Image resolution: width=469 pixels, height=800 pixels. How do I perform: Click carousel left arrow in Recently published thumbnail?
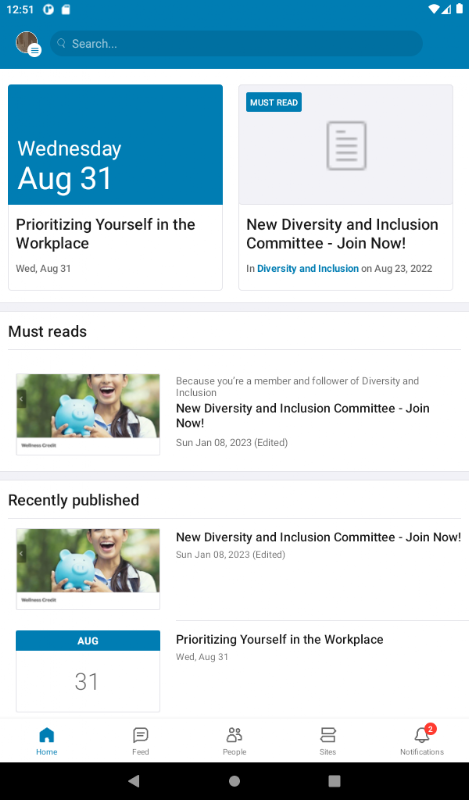(21, 553)
